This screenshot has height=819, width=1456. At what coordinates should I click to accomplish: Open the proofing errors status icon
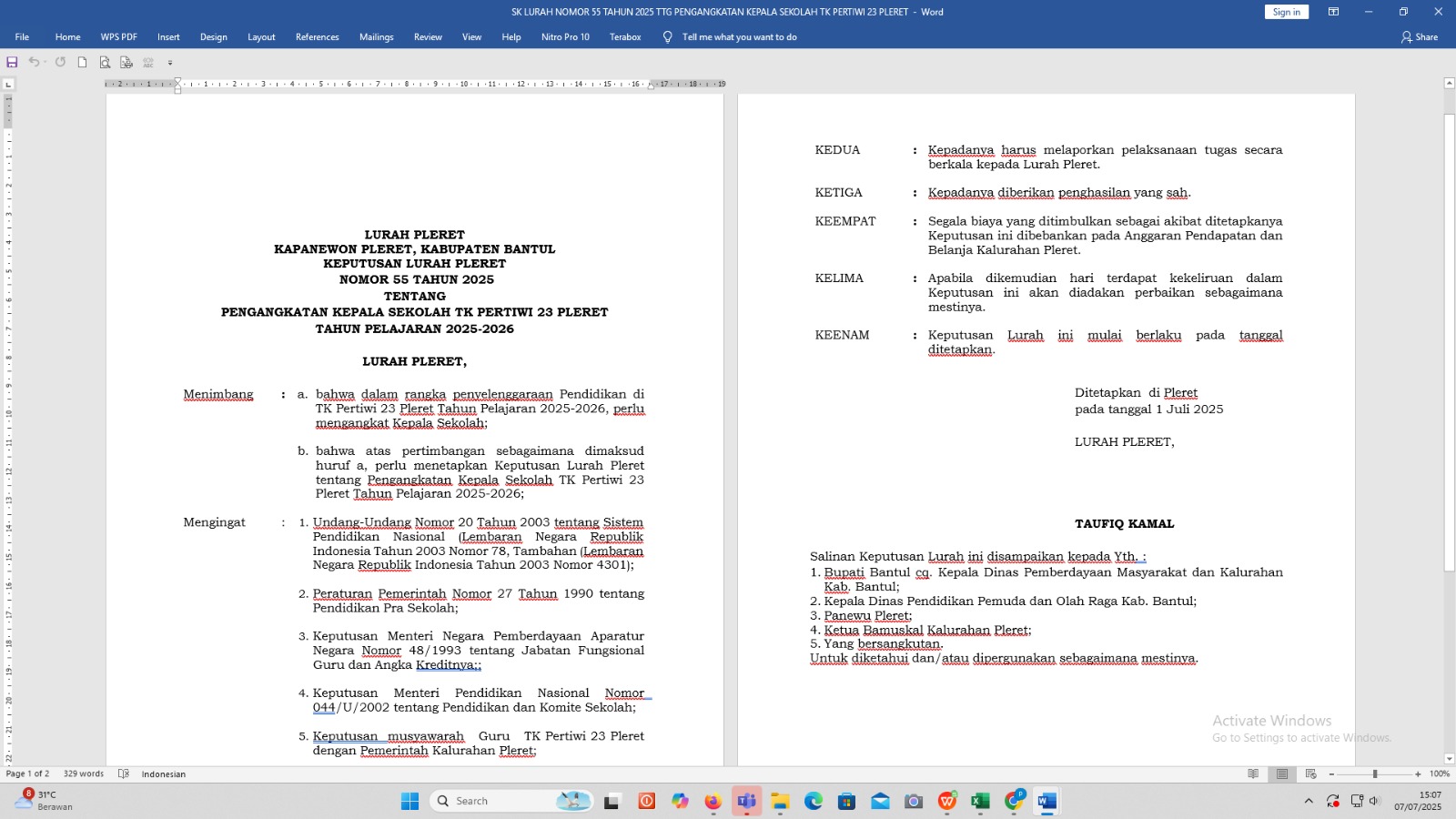point(124,773)
